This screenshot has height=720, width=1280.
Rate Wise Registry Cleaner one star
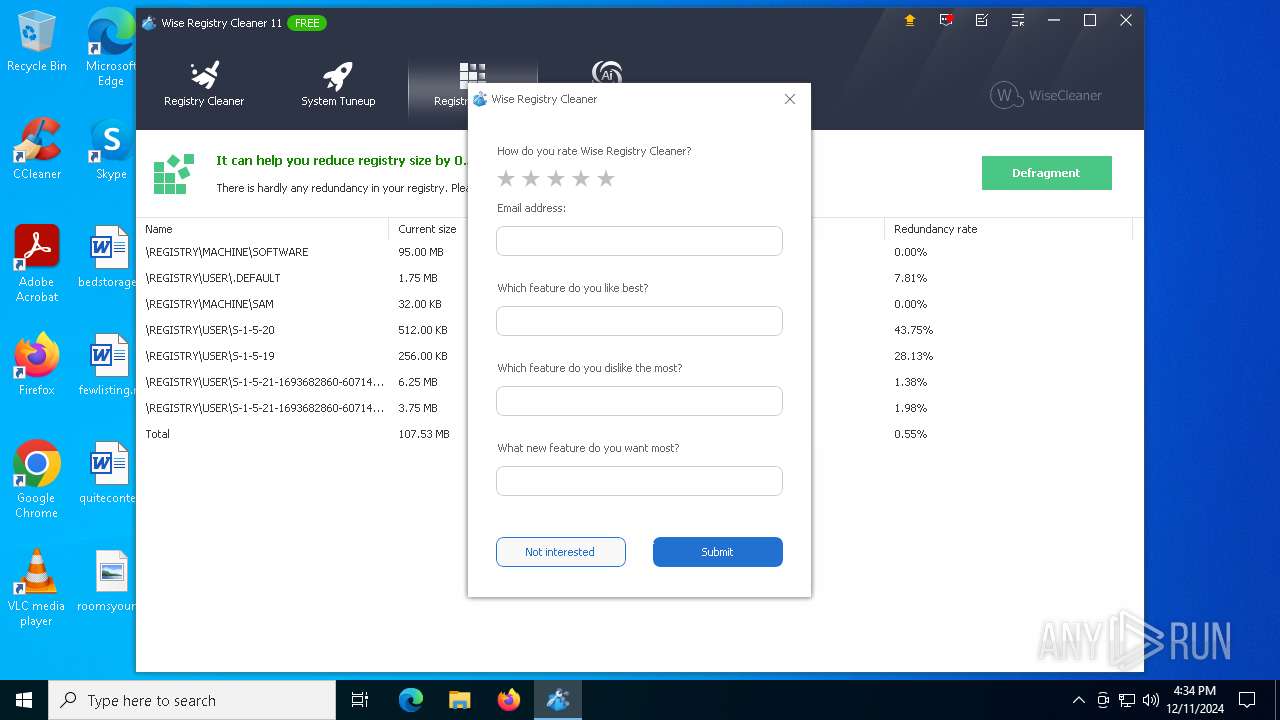pyautogui.click(x=506, y=178)
